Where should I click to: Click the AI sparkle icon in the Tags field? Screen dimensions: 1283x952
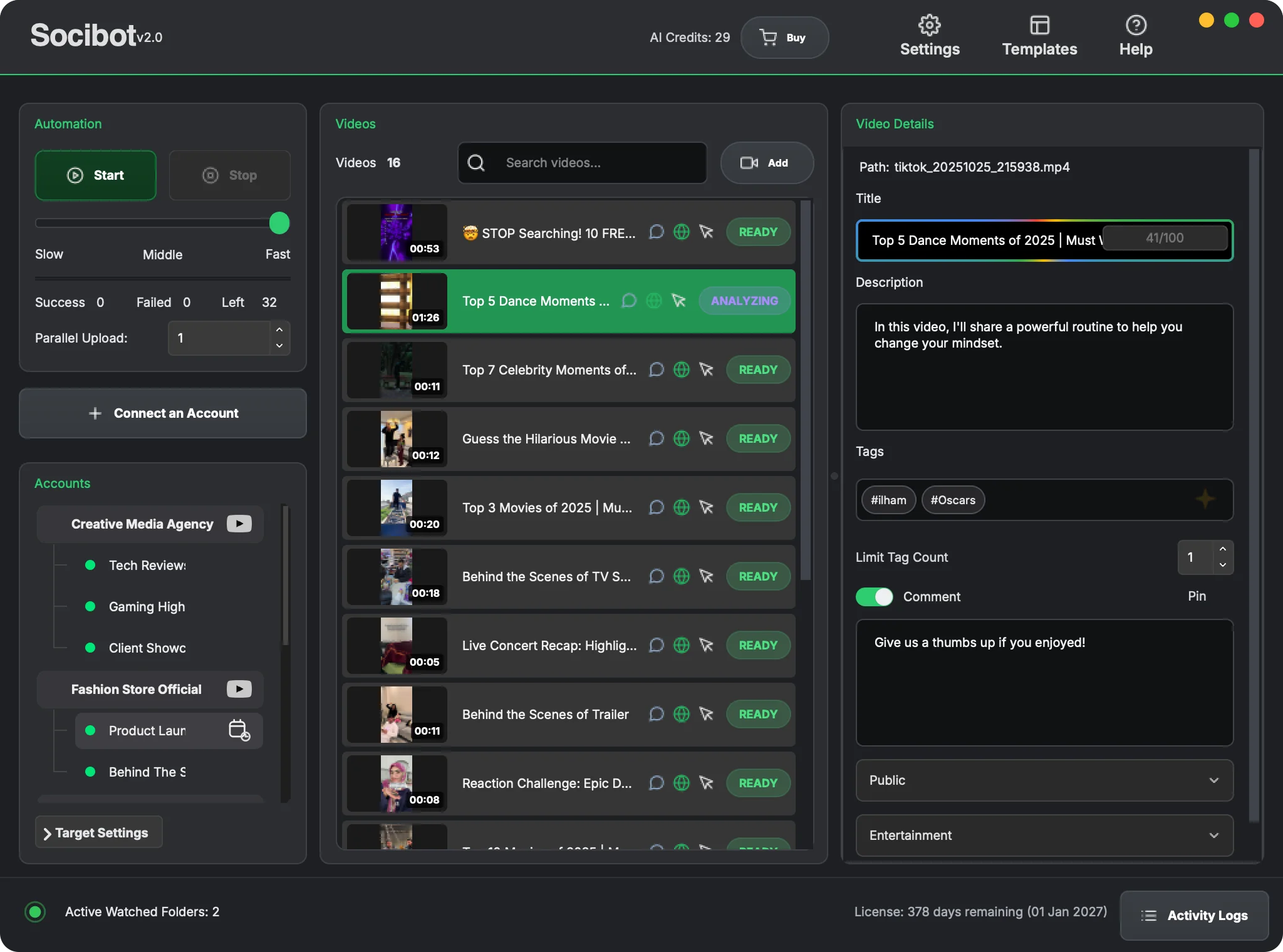coord(1204,500)
